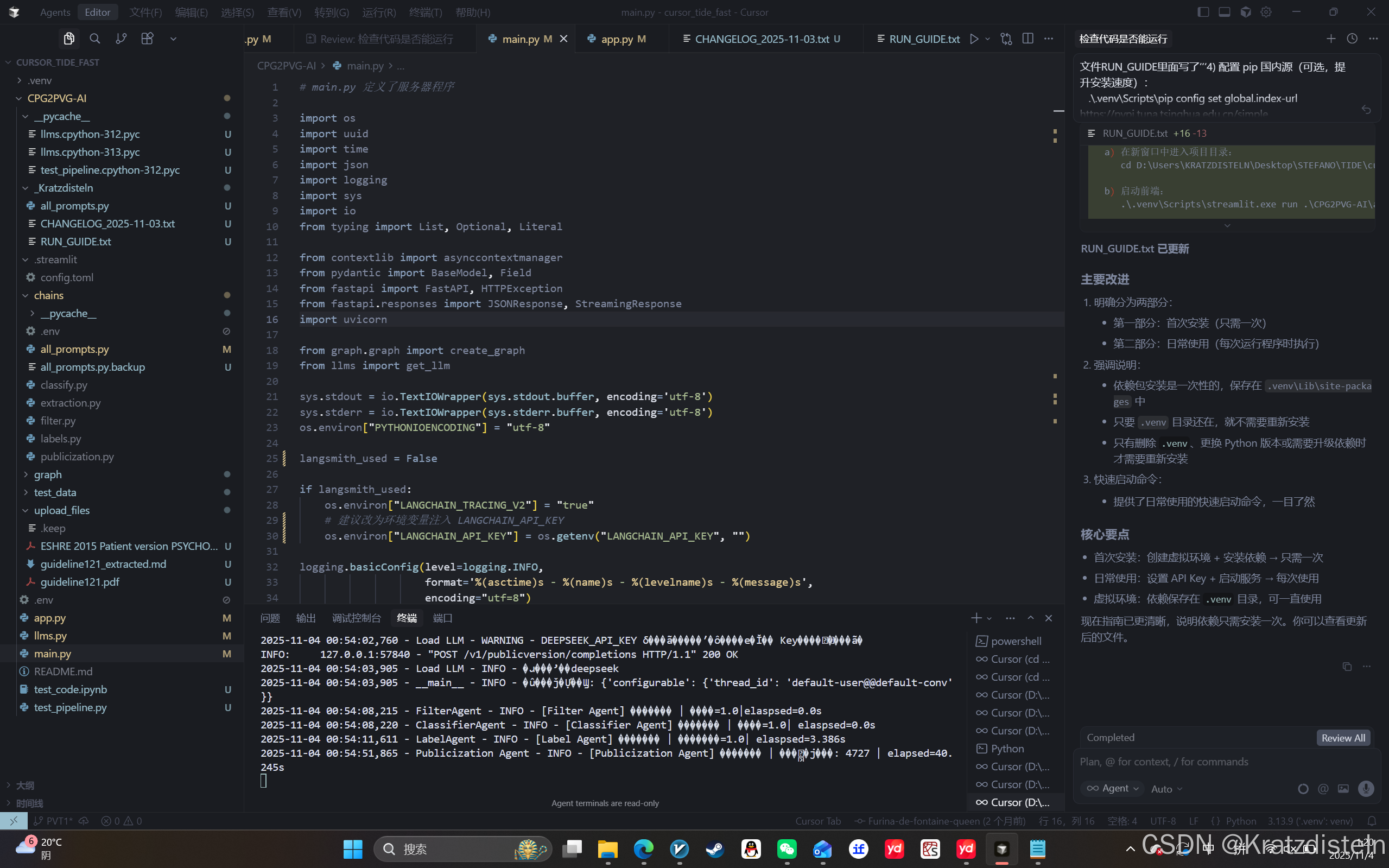1389x868 pixels.
Task: Click the voice input microphone icon
Action: (x=1366, y=789)
